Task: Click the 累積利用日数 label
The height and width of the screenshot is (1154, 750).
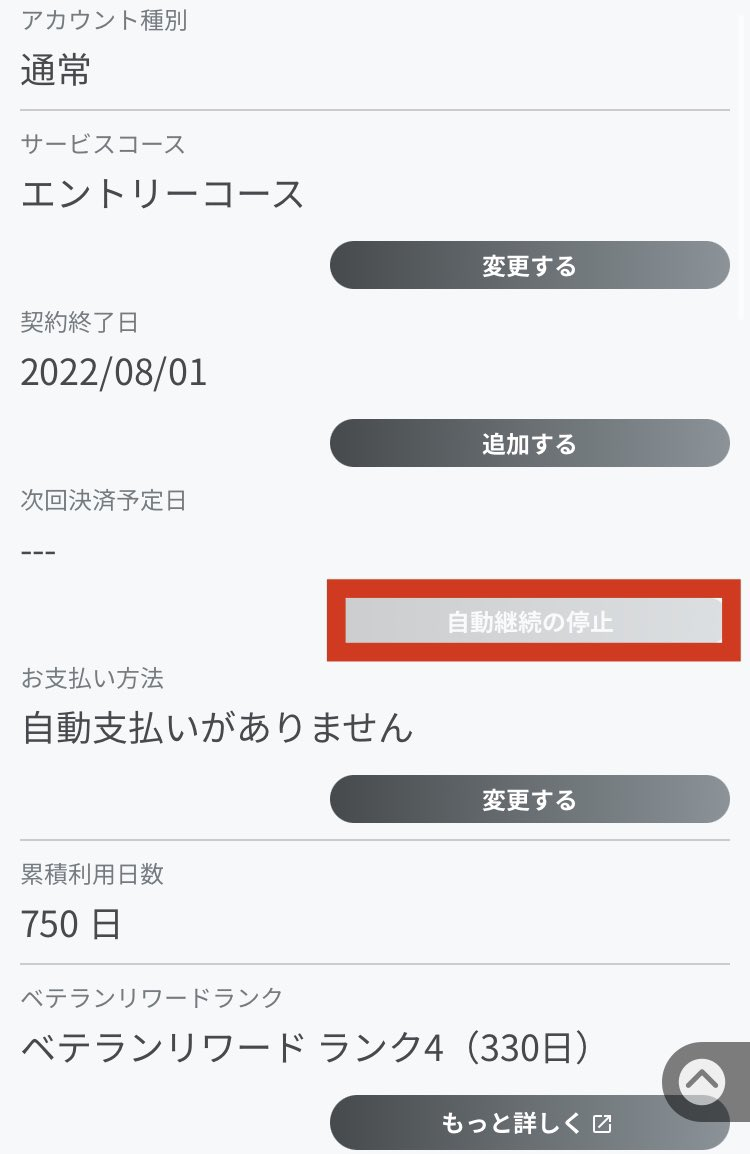Action: point(92,874)
